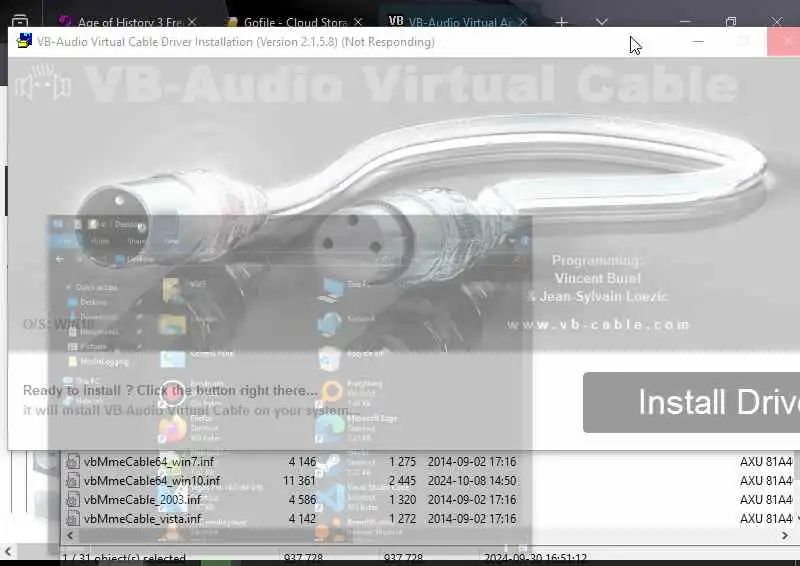
Task: Minimize the VB-Audio installer window
Action: click(698, 41)
